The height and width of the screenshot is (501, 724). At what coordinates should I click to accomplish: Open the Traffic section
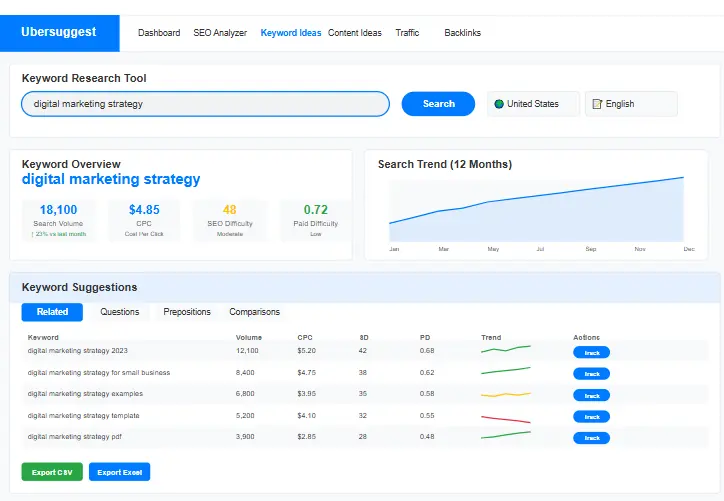click(x=407, y=33)
